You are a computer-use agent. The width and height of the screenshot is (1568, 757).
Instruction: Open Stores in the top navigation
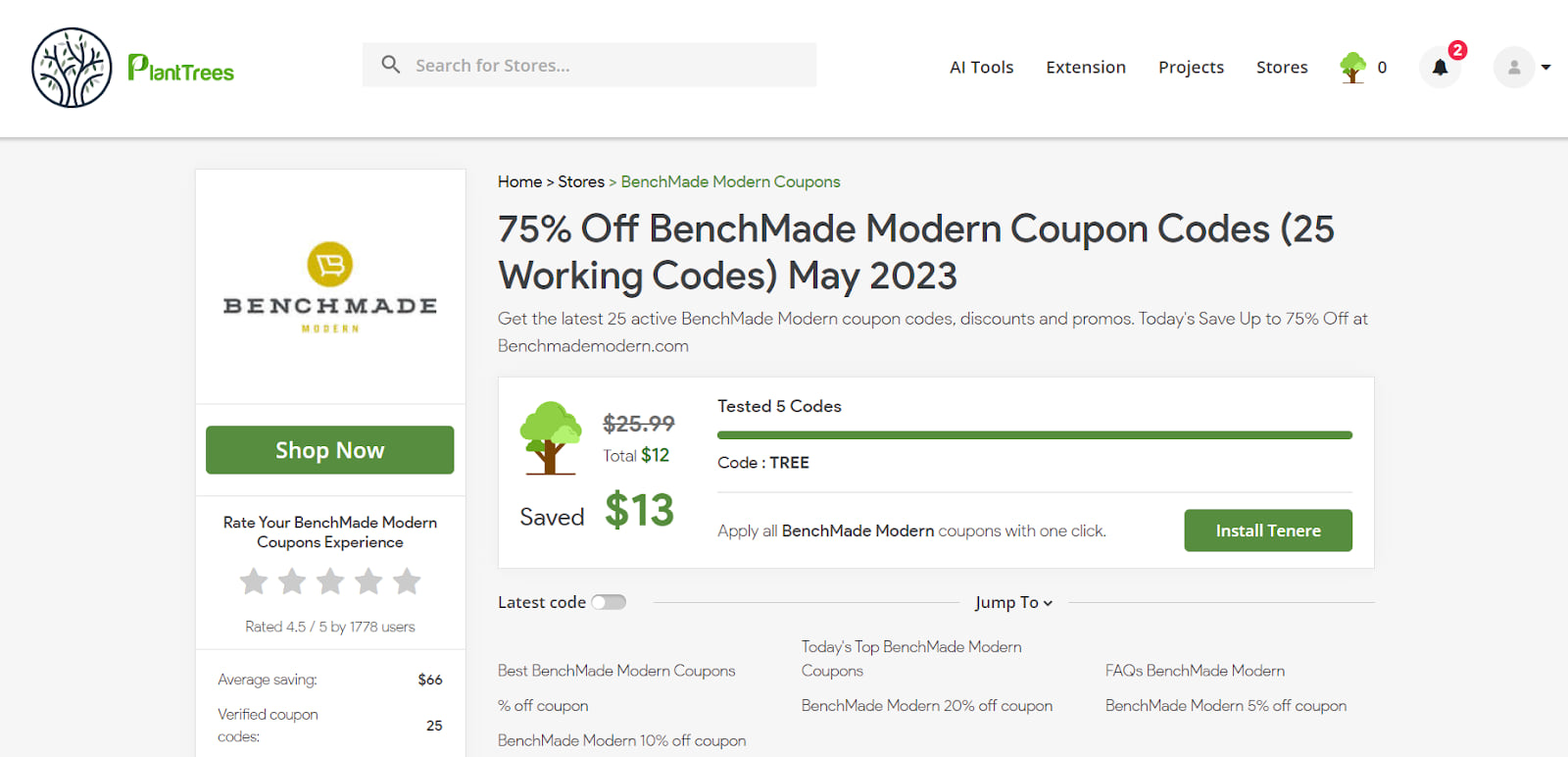(1282, 68)
